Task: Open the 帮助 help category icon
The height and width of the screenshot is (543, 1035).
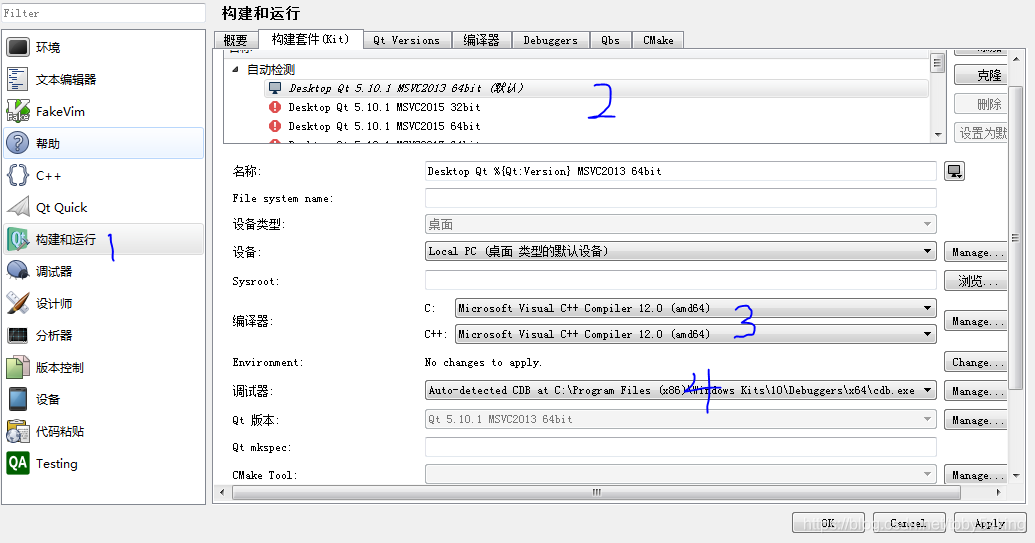Action: click(18, 143)
